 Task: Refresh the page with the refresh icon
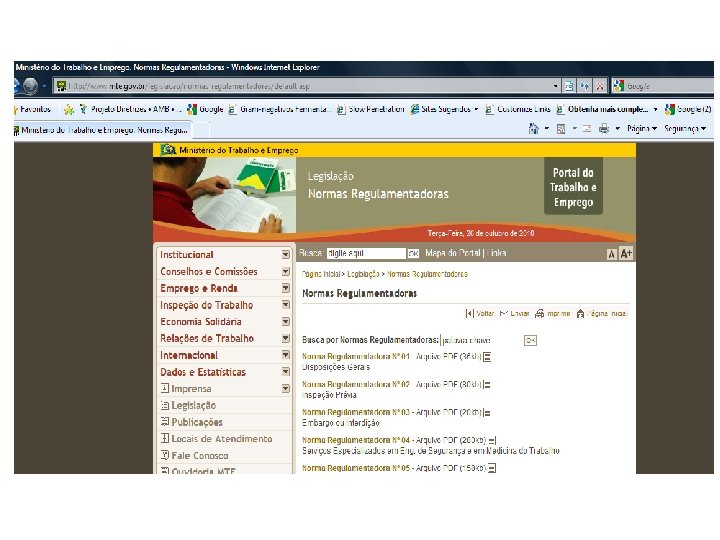pos(585,86)
